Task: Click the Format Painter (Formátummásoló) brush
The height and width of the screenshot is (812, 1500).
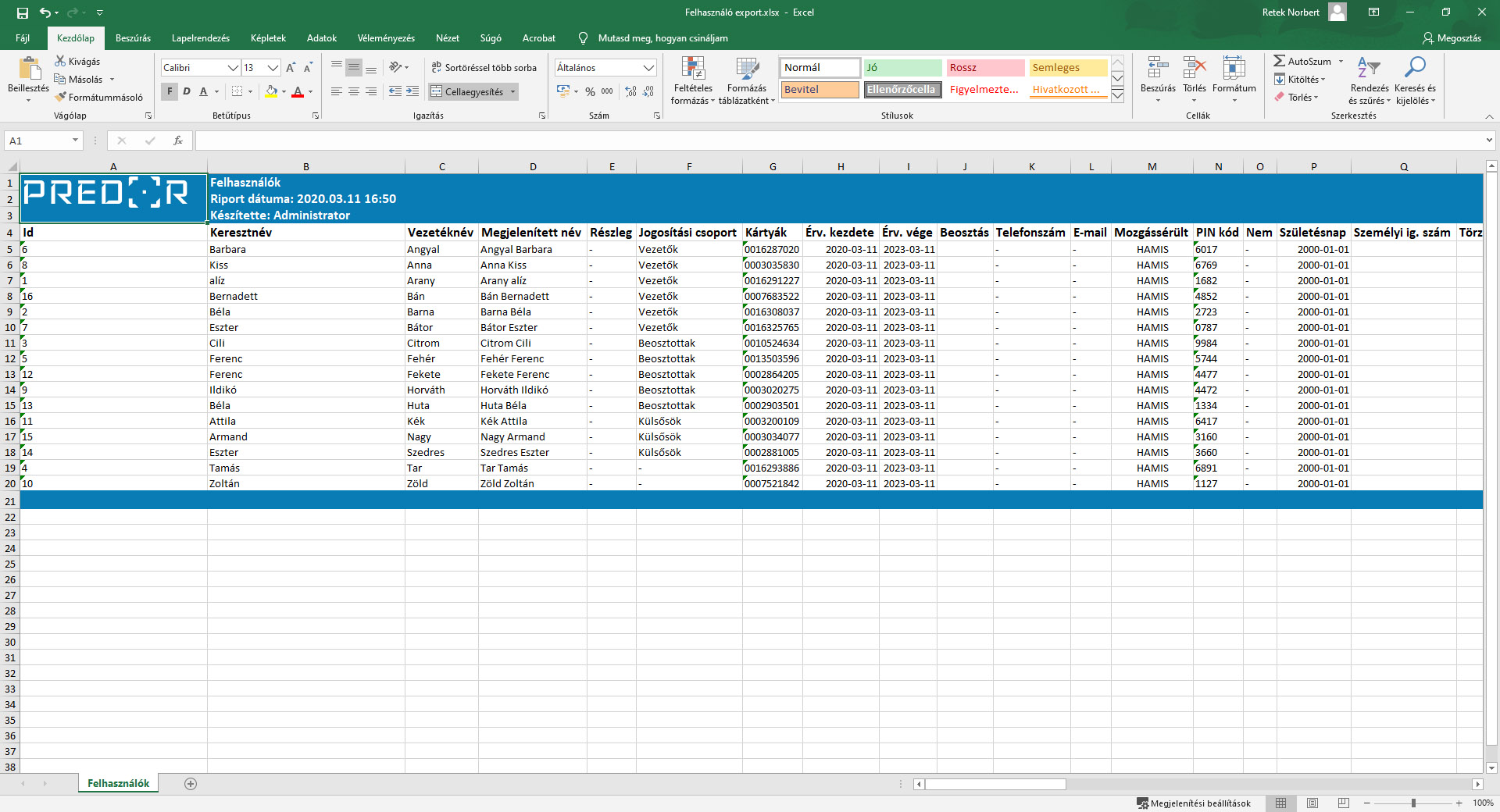Action: click(60, 98)
